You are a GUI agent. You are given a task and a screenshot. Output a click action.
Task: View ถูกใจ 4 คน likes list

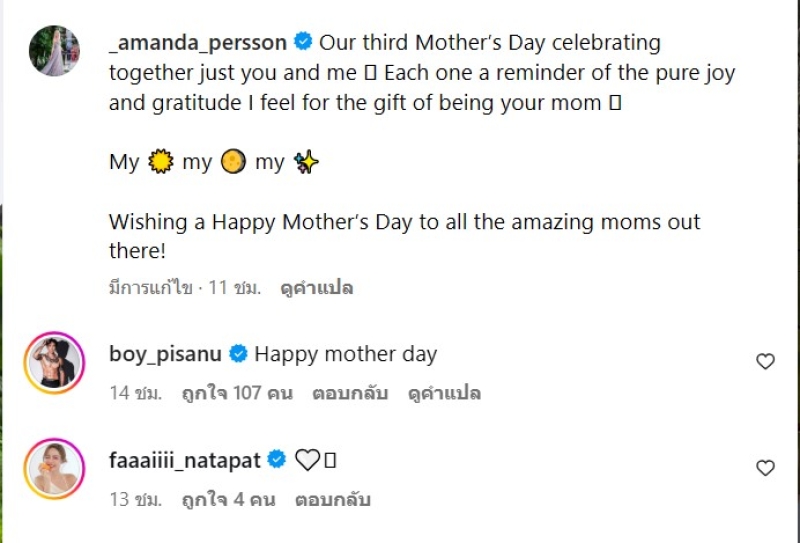(228, 499)
